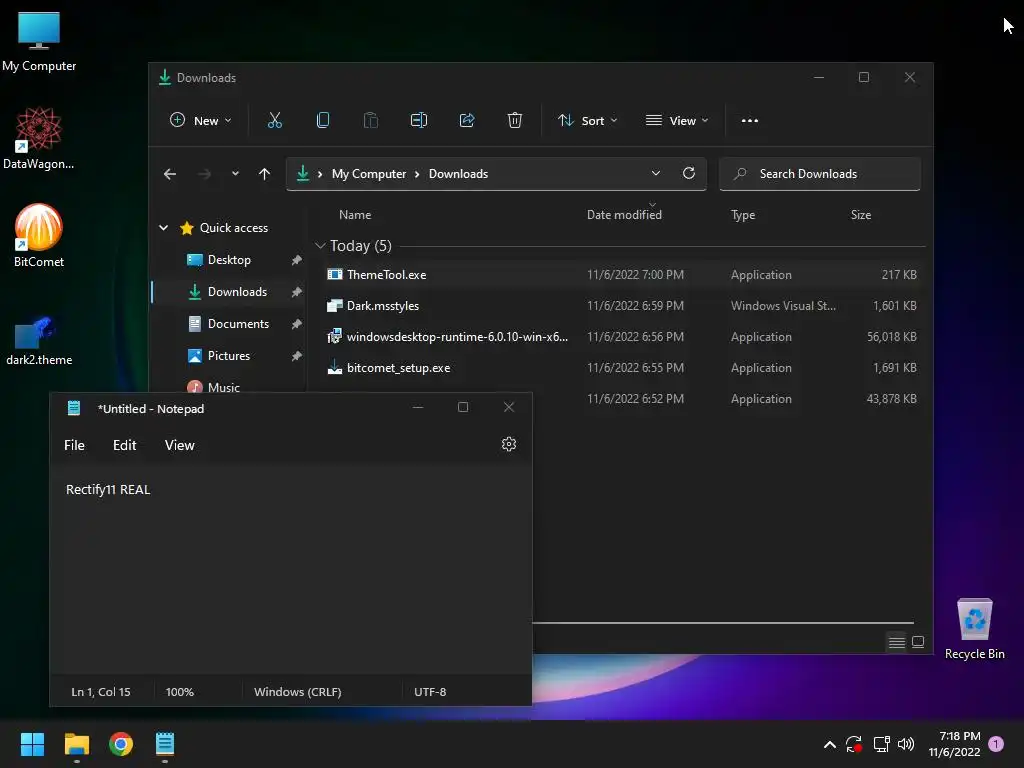The height and width of the screenshot is (768, 1024).
Task: Open the Sort dropdown menu
Action: (x=588, y=120)
